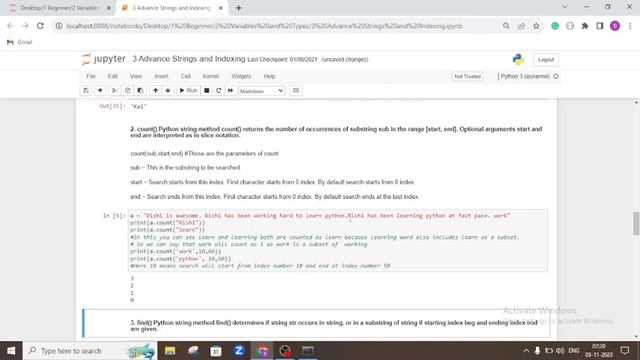
Task: Open the Chrome profile avatar
Action: [615, 26]
